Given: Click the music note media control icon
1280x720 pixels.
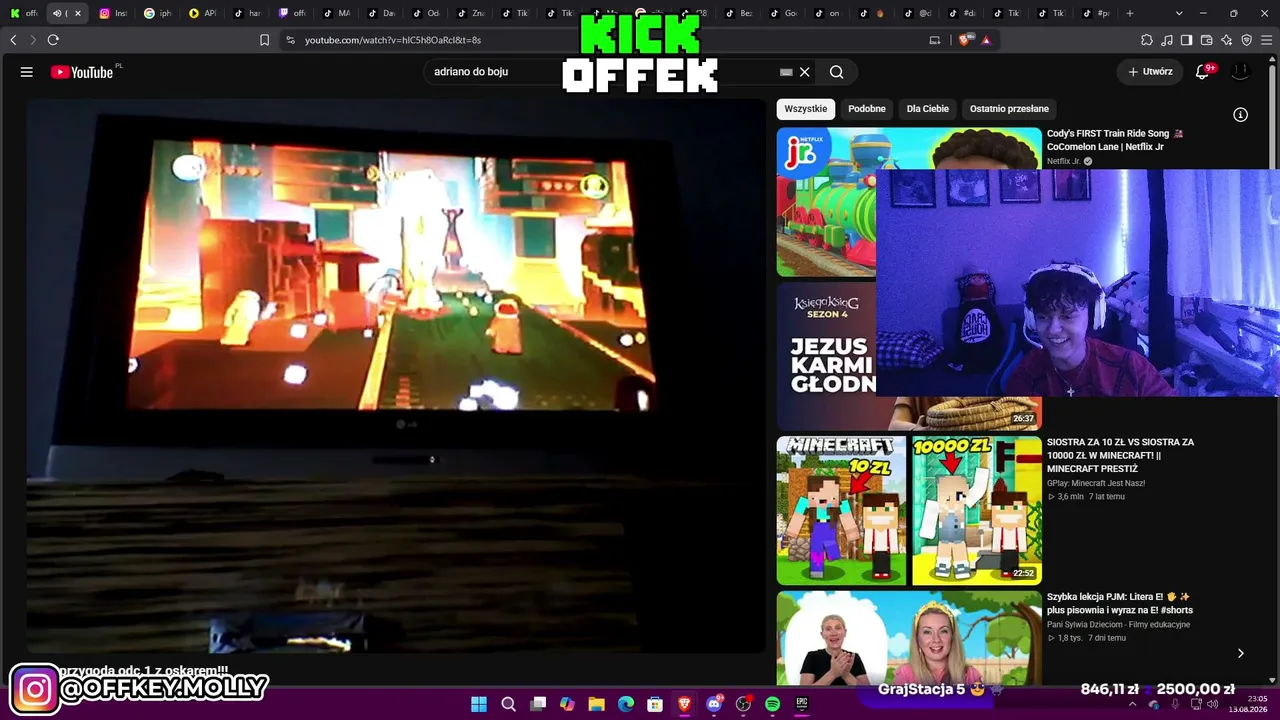Looking at the screenshot, I should click(1167, 40).
